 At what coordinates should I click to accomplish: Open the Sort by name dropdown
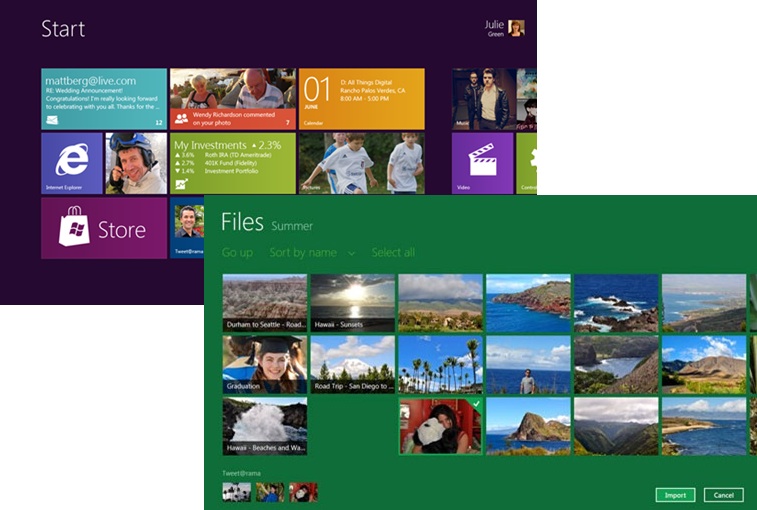tap(312, 252)
